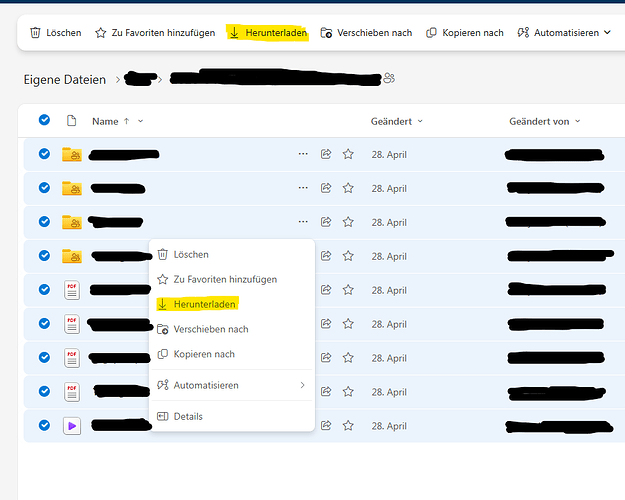Favorite the first folder with star icon

[x=348, y=154]
